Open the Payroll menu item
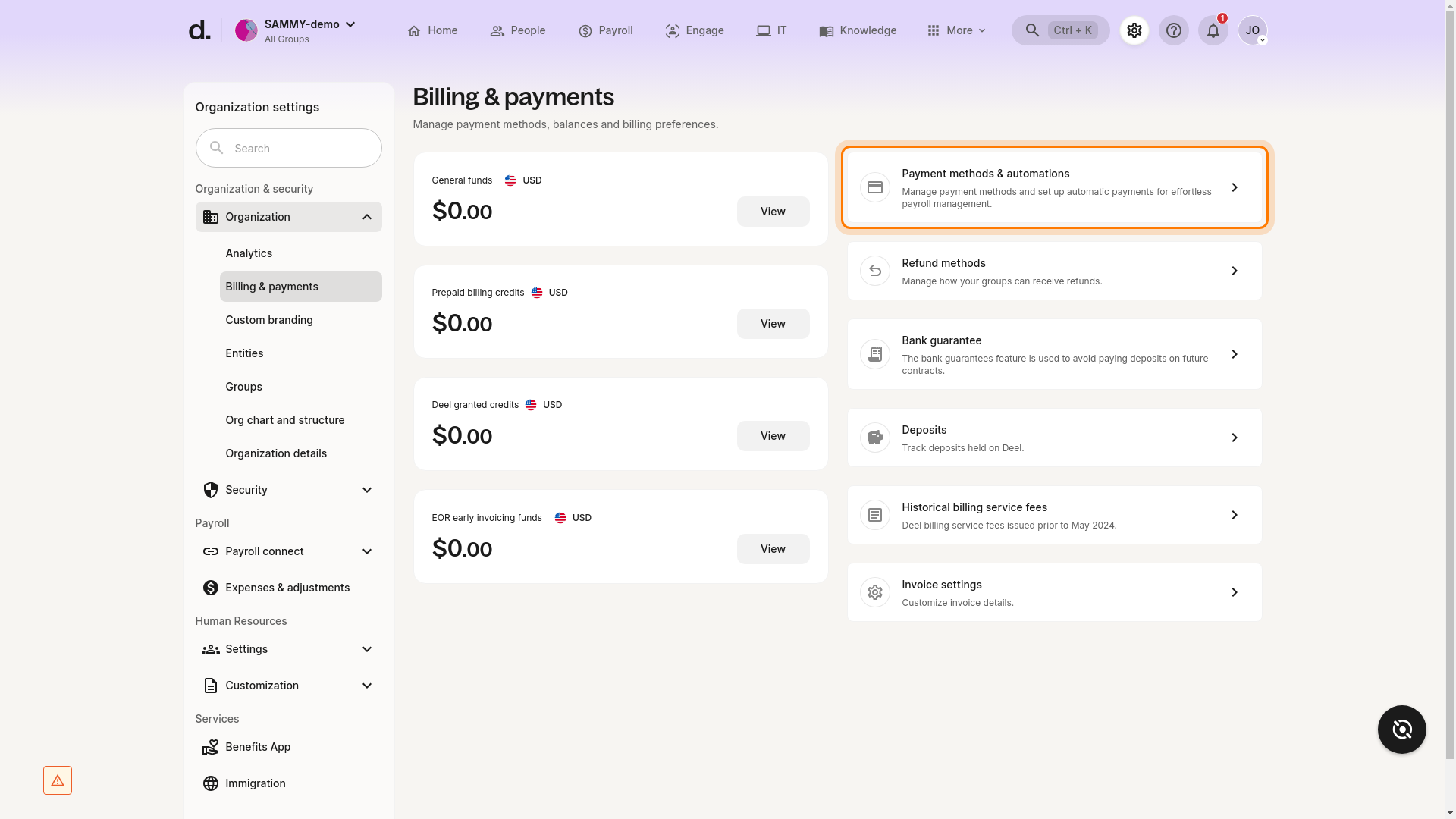This screenshot has height=819, width=1456. click(606, 30)
